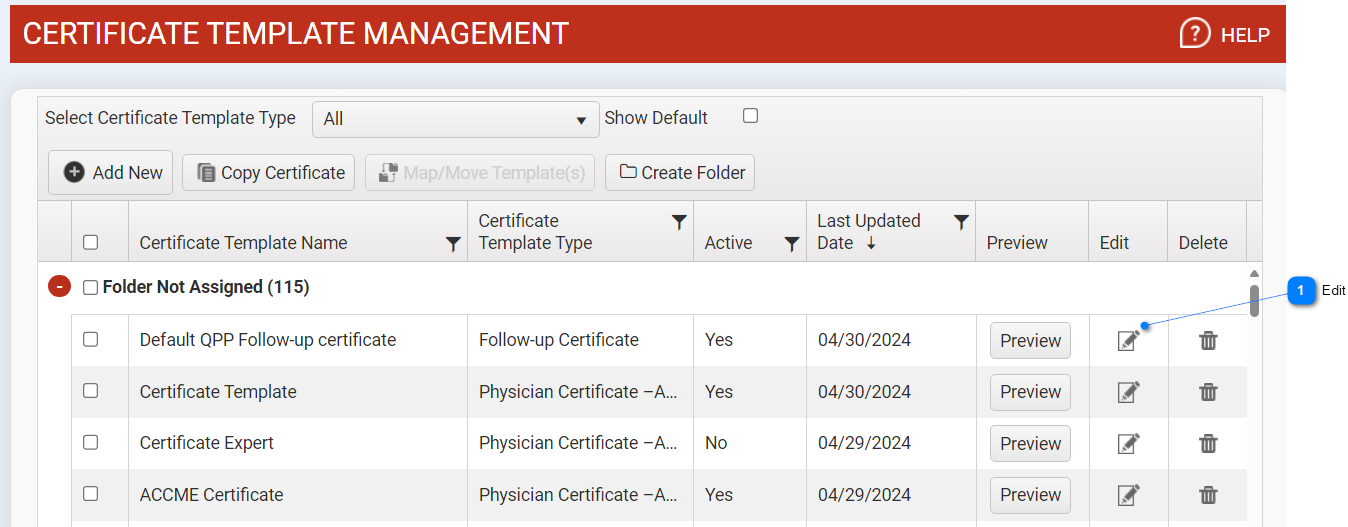Open the Help icon in header
Screen dimensions: 1348x527
(1195, 34)
